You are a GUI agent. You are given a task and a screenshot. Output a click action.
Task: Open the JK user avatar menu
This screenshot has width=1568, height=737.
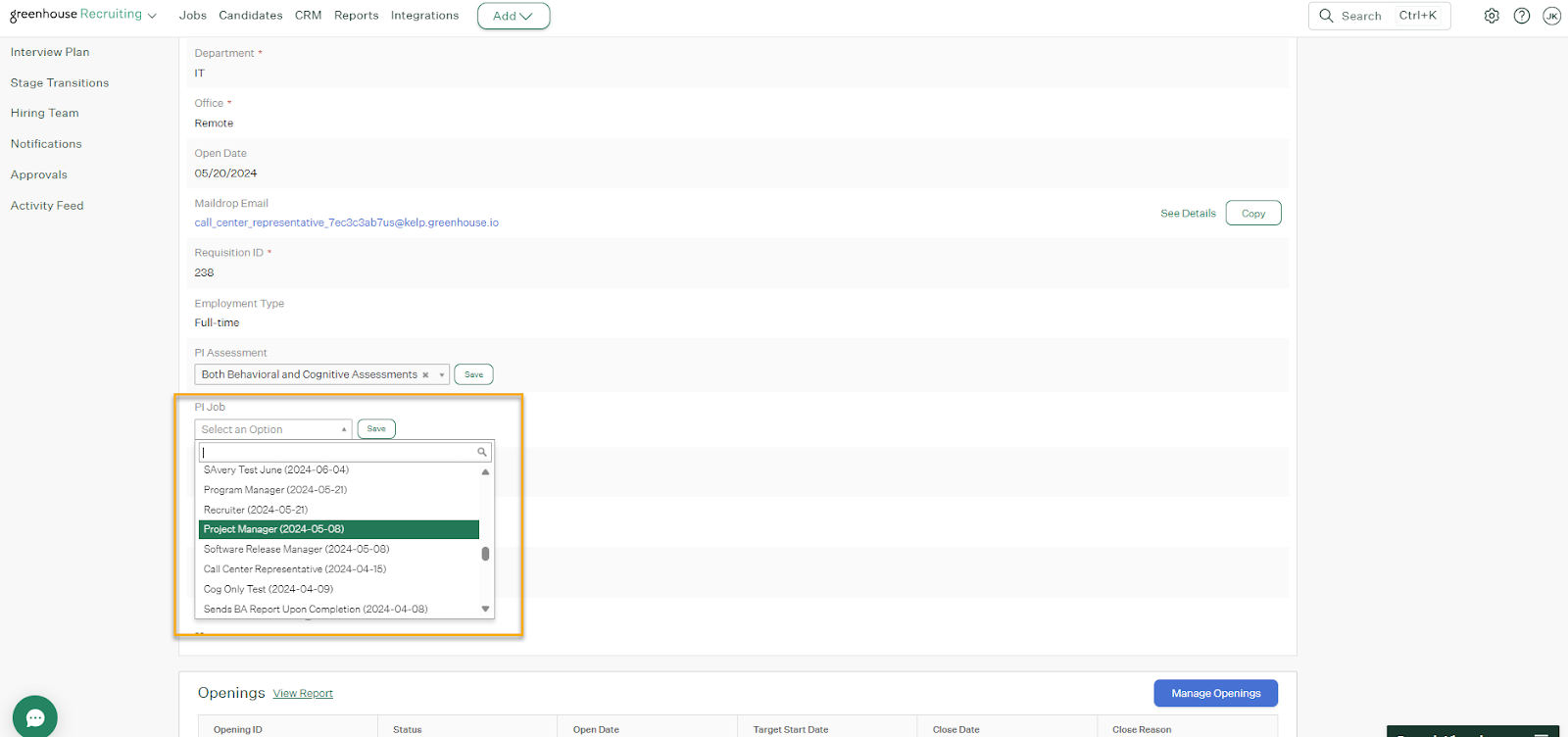point(1551,16)
